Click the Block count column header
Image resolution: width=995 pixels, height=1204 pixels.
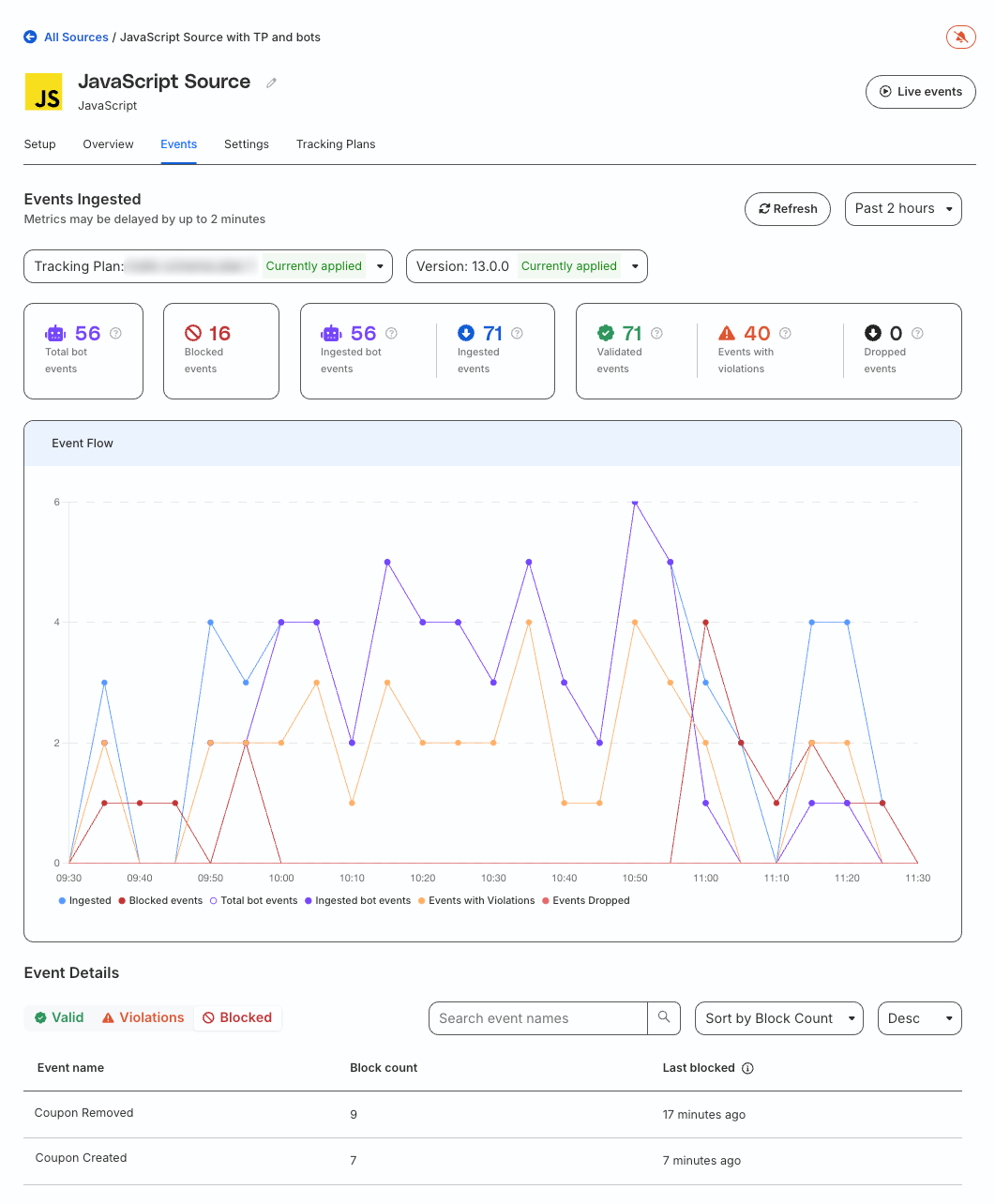[x=384, y=1068]
